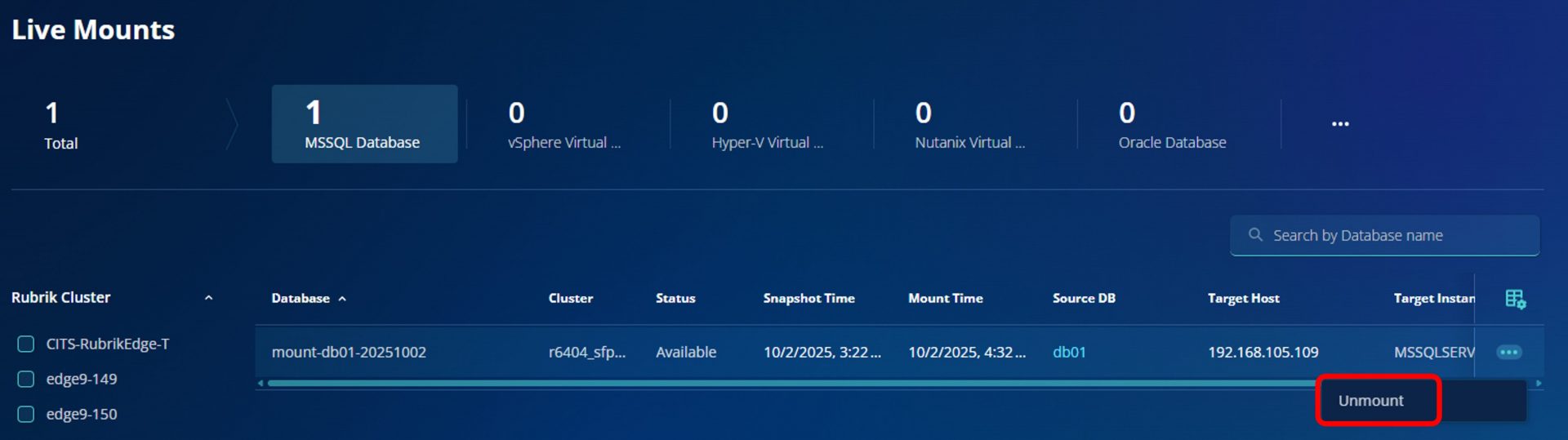The height and width of the screenshot is (440, 1568).
Task: Check the CITS-RubrikEdge-T cluster checkbox
Action: point(26,344)
